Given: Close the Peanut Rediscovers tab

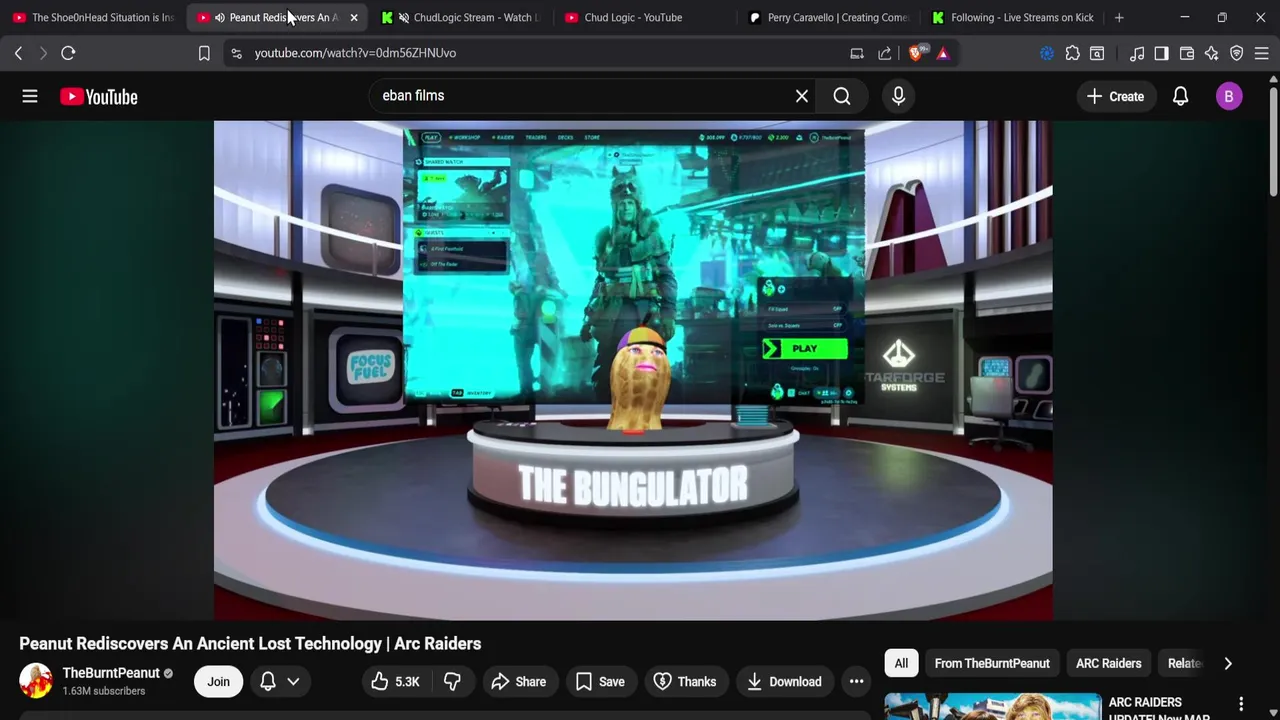Looking at the screenshot, I should (x=353, y=17).
